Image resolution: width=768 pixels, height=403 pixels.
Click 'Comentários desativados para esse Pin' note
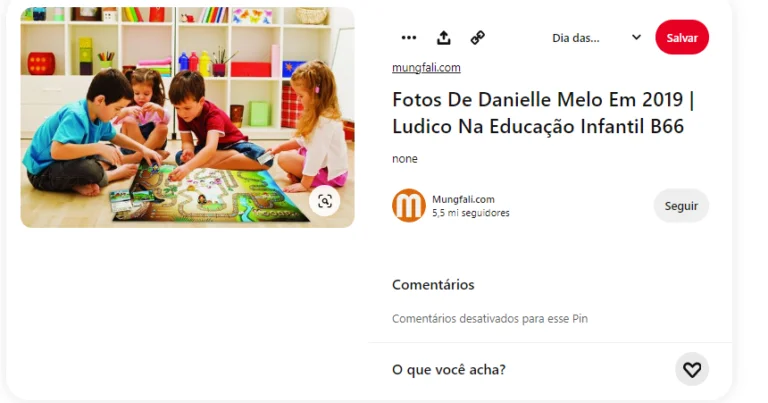(x=490, y=319)
